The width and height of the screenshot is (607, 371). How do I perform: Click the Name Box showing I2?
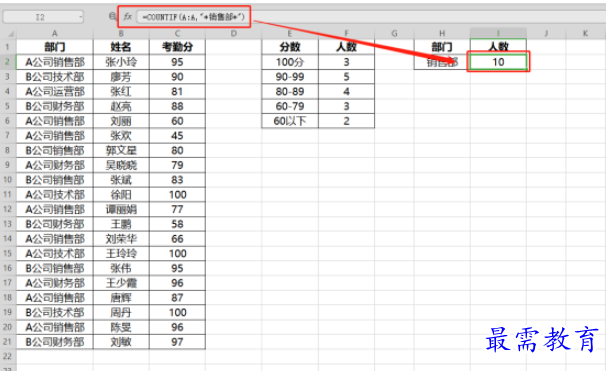pyautogui.click(x=43, y=17)
